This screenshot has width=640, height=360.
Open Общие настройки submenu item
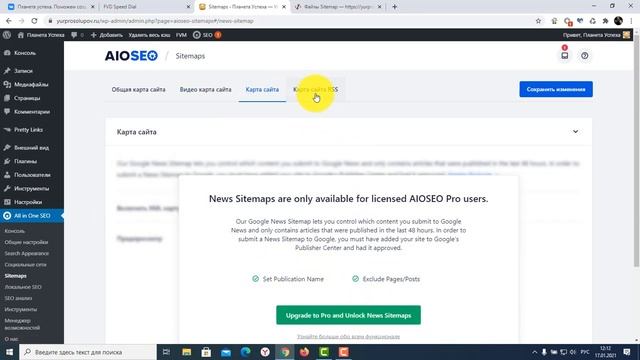coord(26,242)
